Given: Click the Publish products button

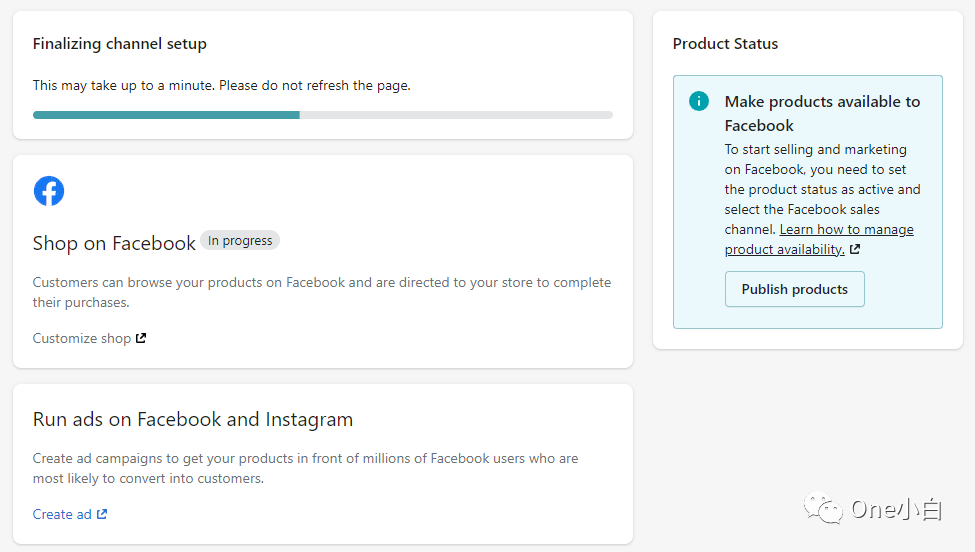Looking at the screenshot, I should click(795, 289).
